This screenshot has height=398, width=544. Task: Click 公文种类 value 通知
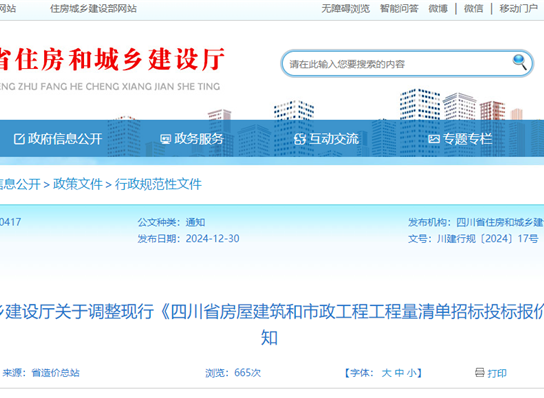(x=195, y=222)
